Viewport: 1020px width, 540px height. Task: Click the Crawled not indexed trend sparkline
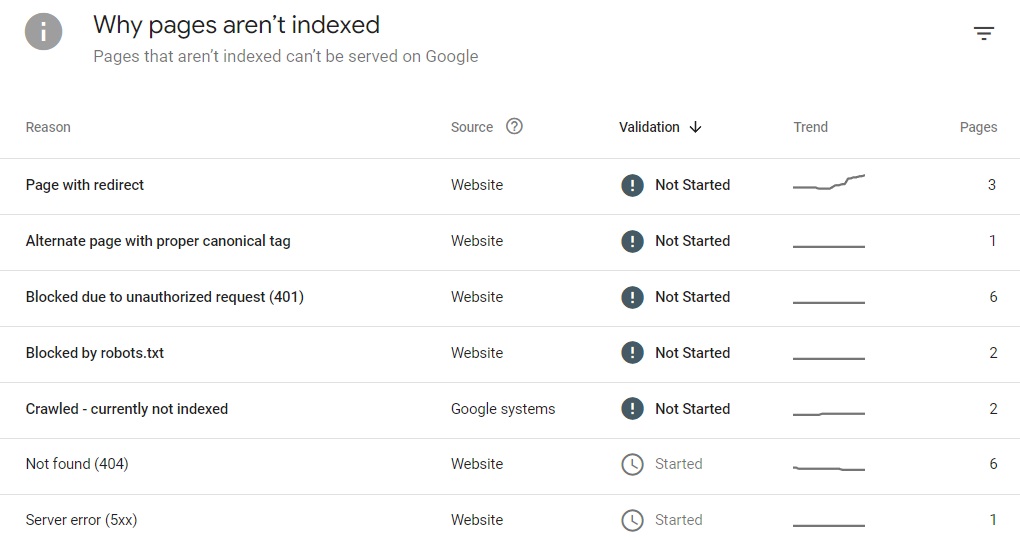point(829,413)
